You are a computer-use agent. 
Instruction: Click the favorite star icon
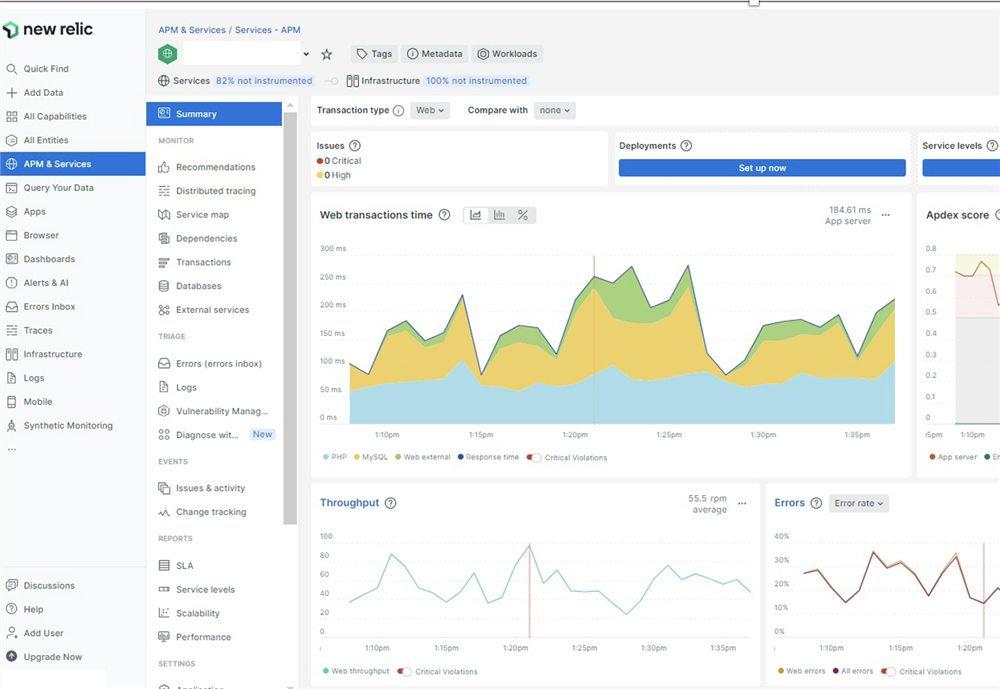(x=326, y=55)
